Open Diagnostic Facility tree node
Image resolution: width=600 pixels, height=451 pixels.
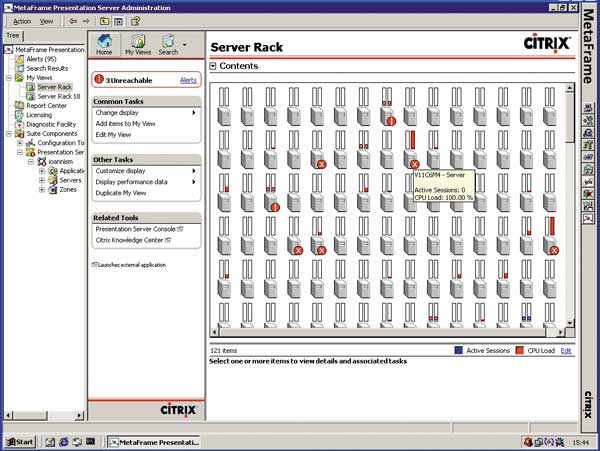[x=51, y=124]
